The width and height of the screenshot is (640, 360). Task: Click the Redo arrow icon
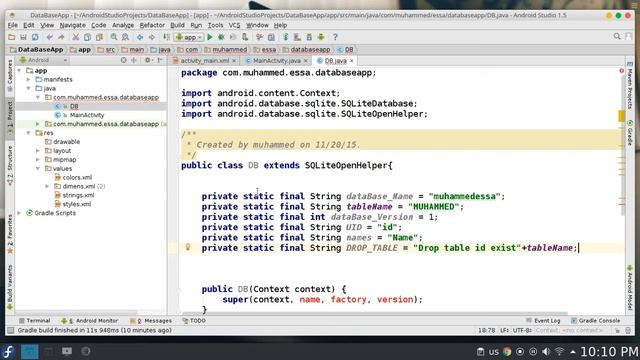(61, 37)
